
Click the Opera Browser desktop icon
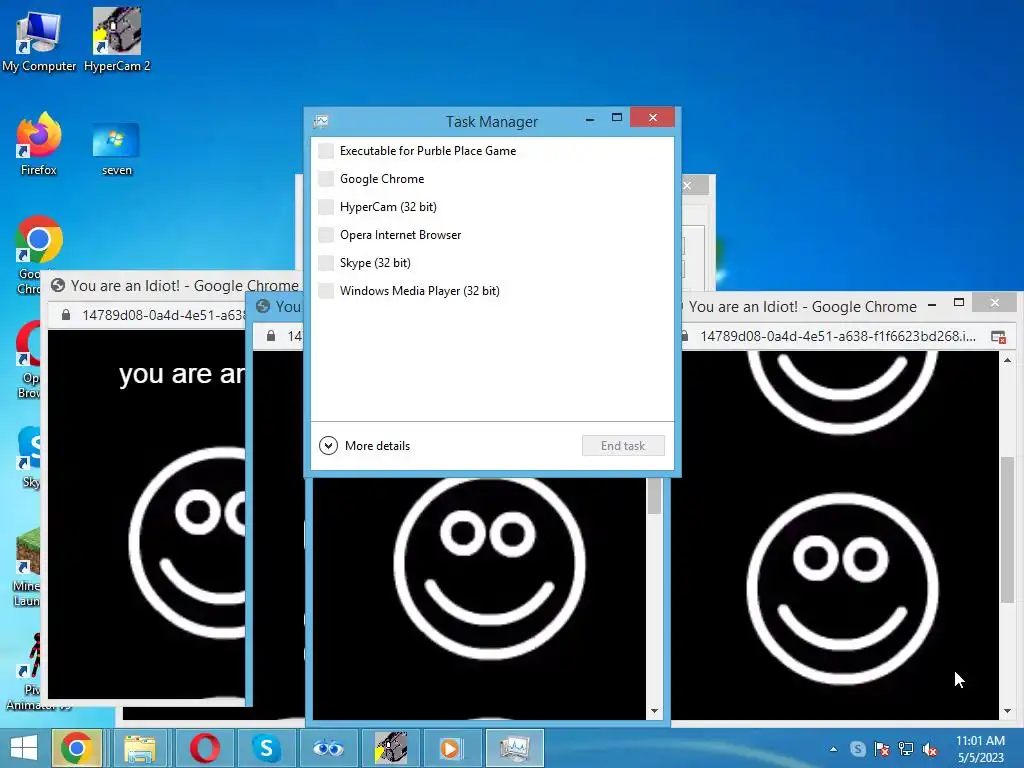point(27,359)
